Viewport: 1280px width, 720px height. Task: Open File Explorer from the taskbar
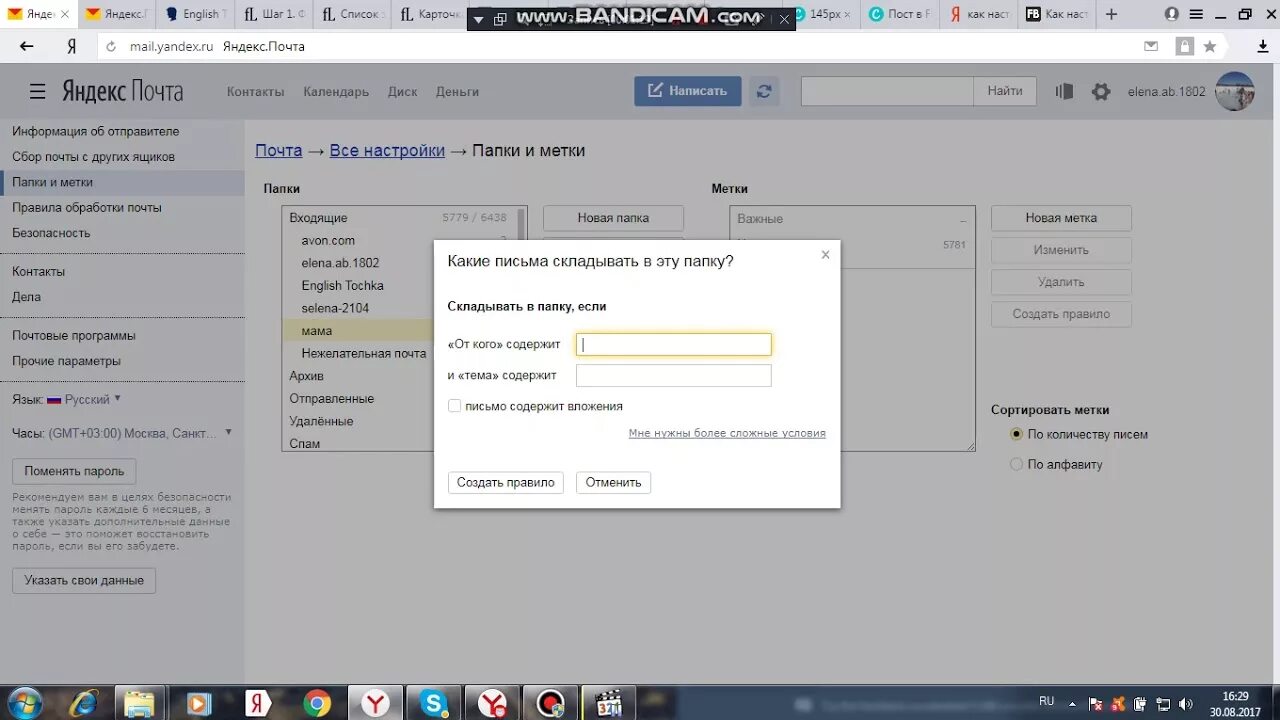140,703
